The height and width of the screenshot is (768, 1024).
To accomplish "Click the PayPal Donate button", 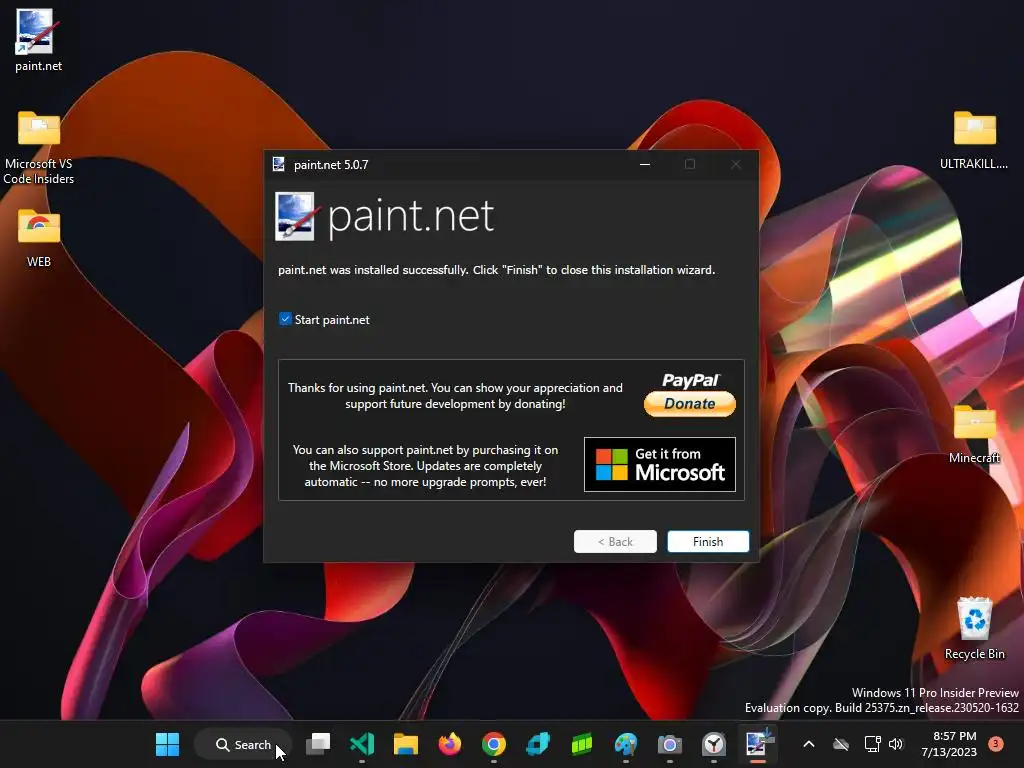I will coord(690,394).
